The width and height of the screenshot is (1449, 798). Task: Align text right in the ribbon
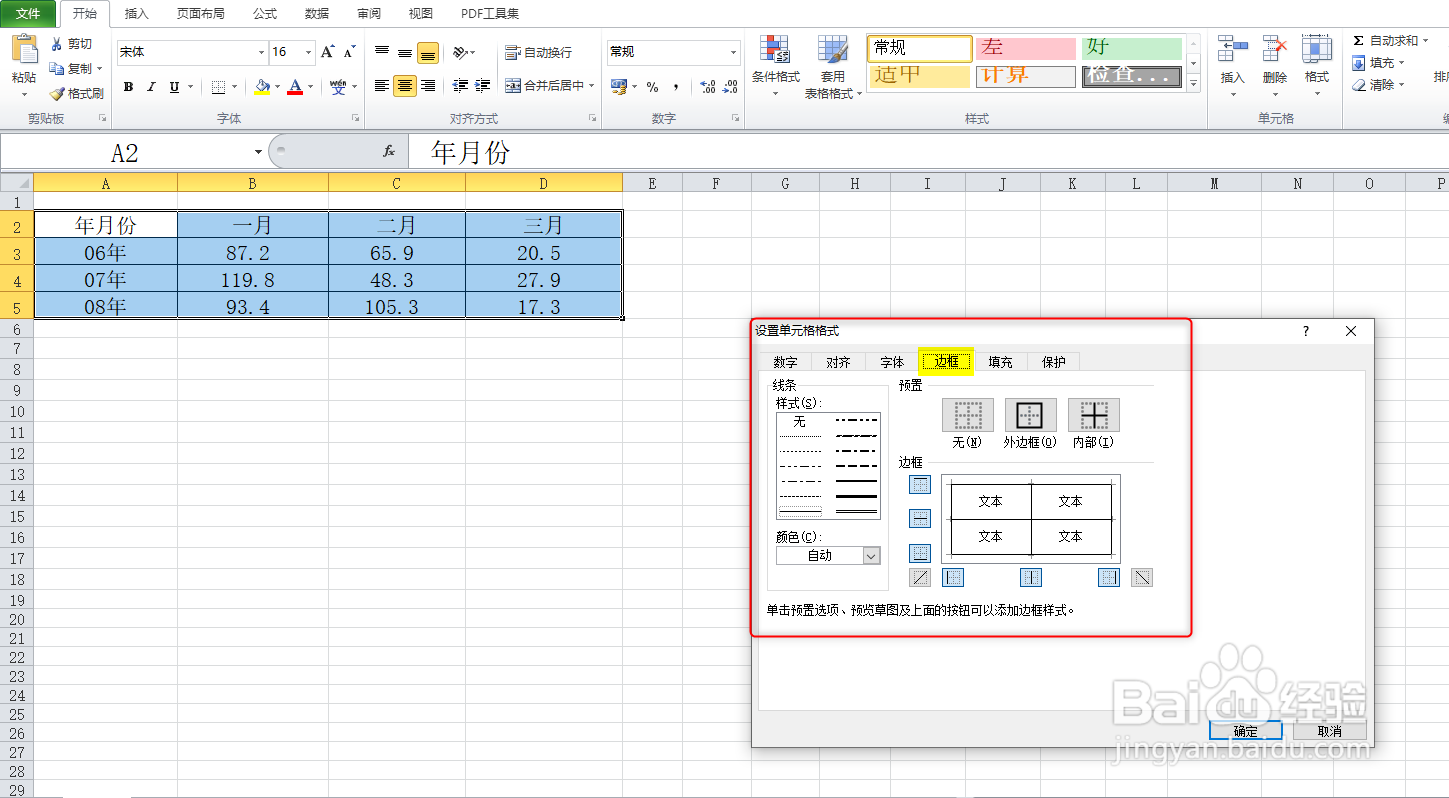point(428,86)
